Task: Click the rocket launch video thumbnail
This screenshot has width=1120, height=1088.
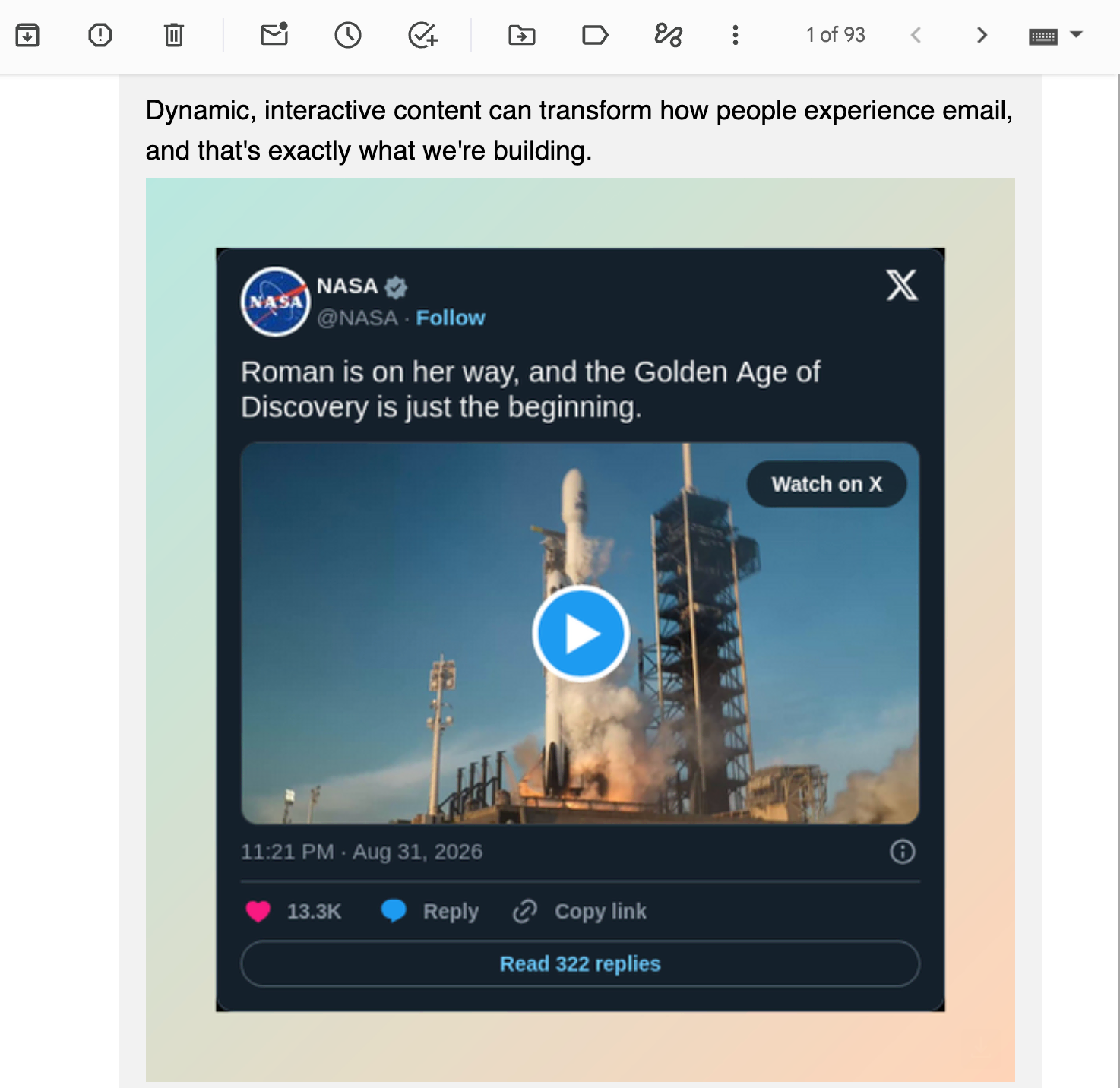Action: (581, 634)
